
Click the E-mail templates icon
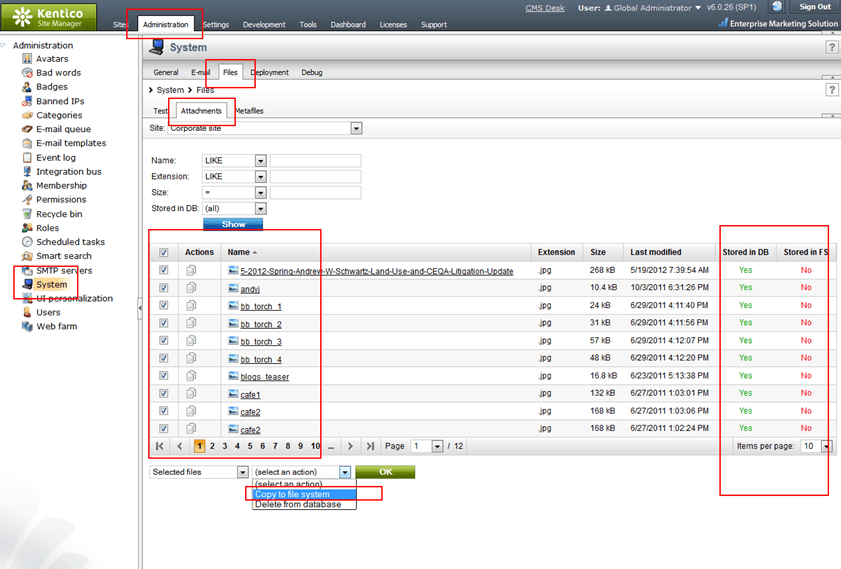tap(27, 143)
